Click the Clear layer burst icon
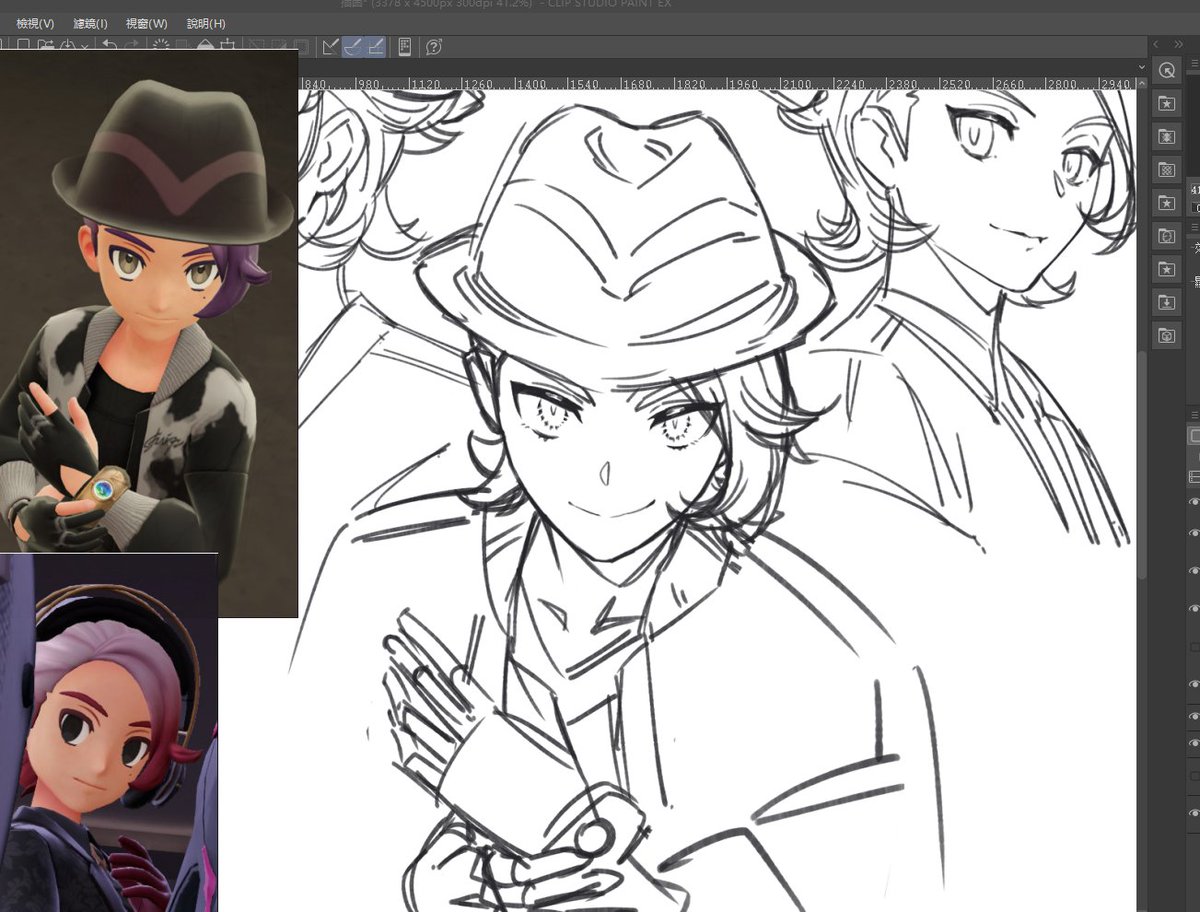The image size is (1200, 912). point(160,46)
